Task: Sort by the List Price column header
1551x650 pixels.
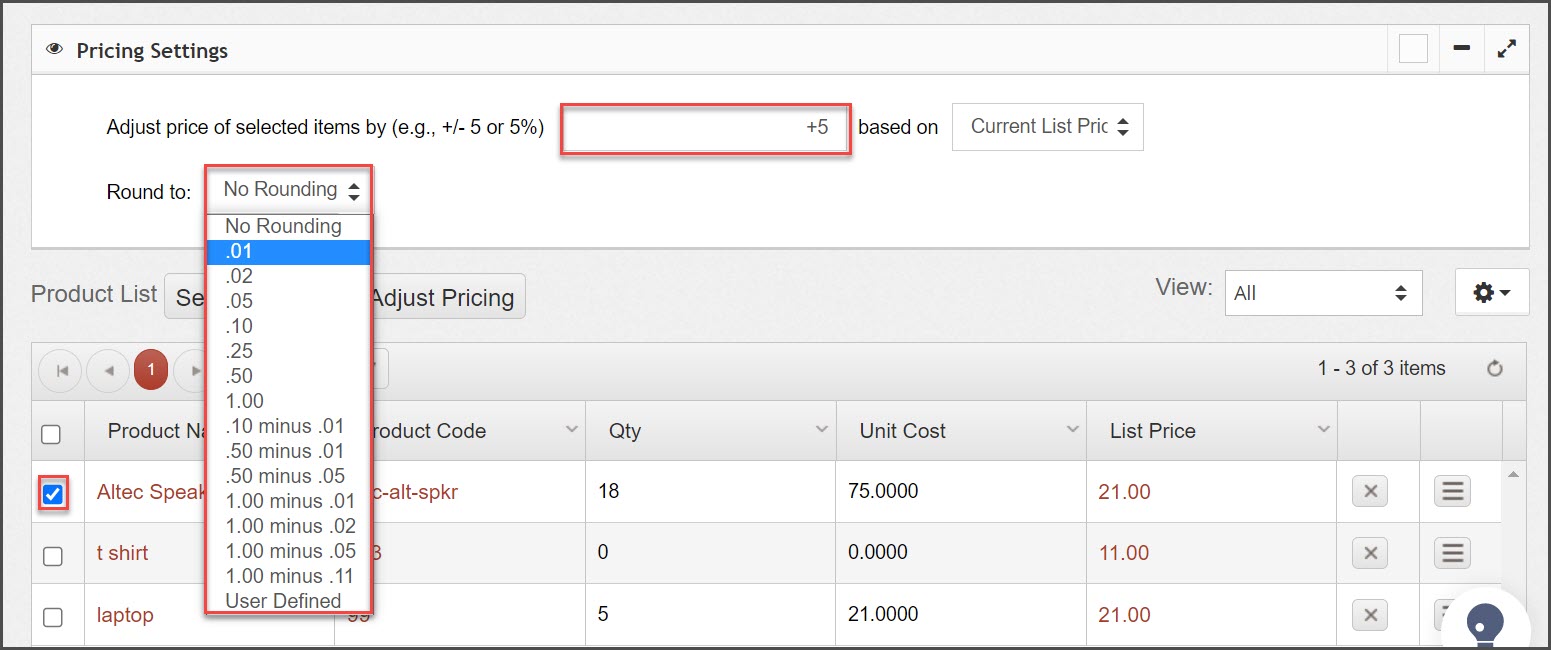Action: [1152, 431]
